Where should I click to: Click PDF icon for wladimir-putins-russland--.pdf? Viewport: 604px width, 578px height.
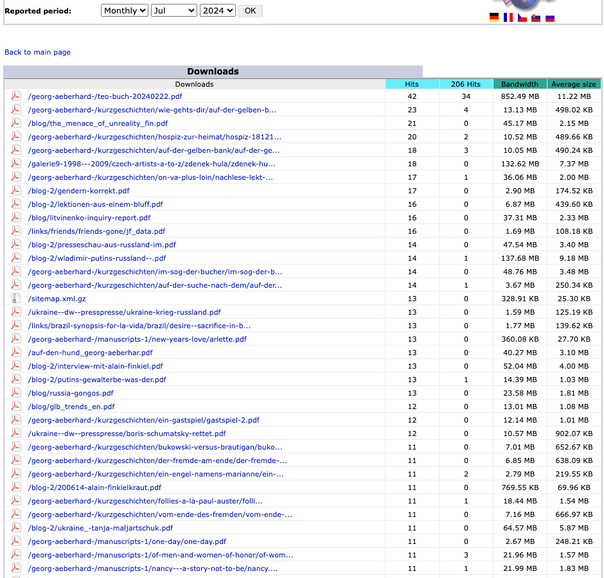pyautogui.click(x=16, y=258)
